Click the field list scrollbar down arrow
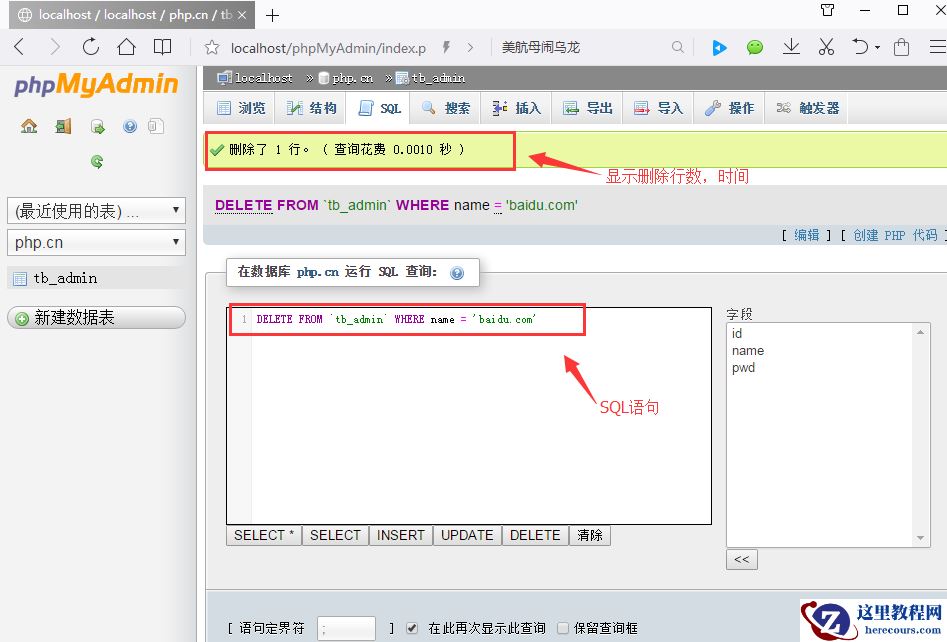This screenshot has width=947, height=642. [920, 538]
